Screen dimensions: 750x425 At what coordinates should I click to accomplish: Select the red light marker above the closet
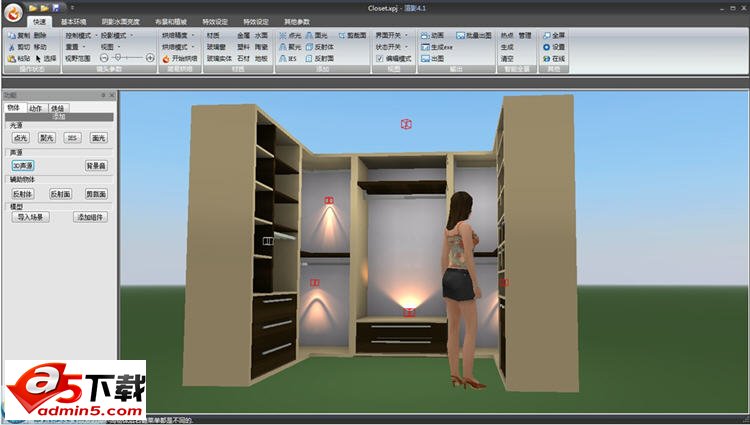click(x=406, y=124)
